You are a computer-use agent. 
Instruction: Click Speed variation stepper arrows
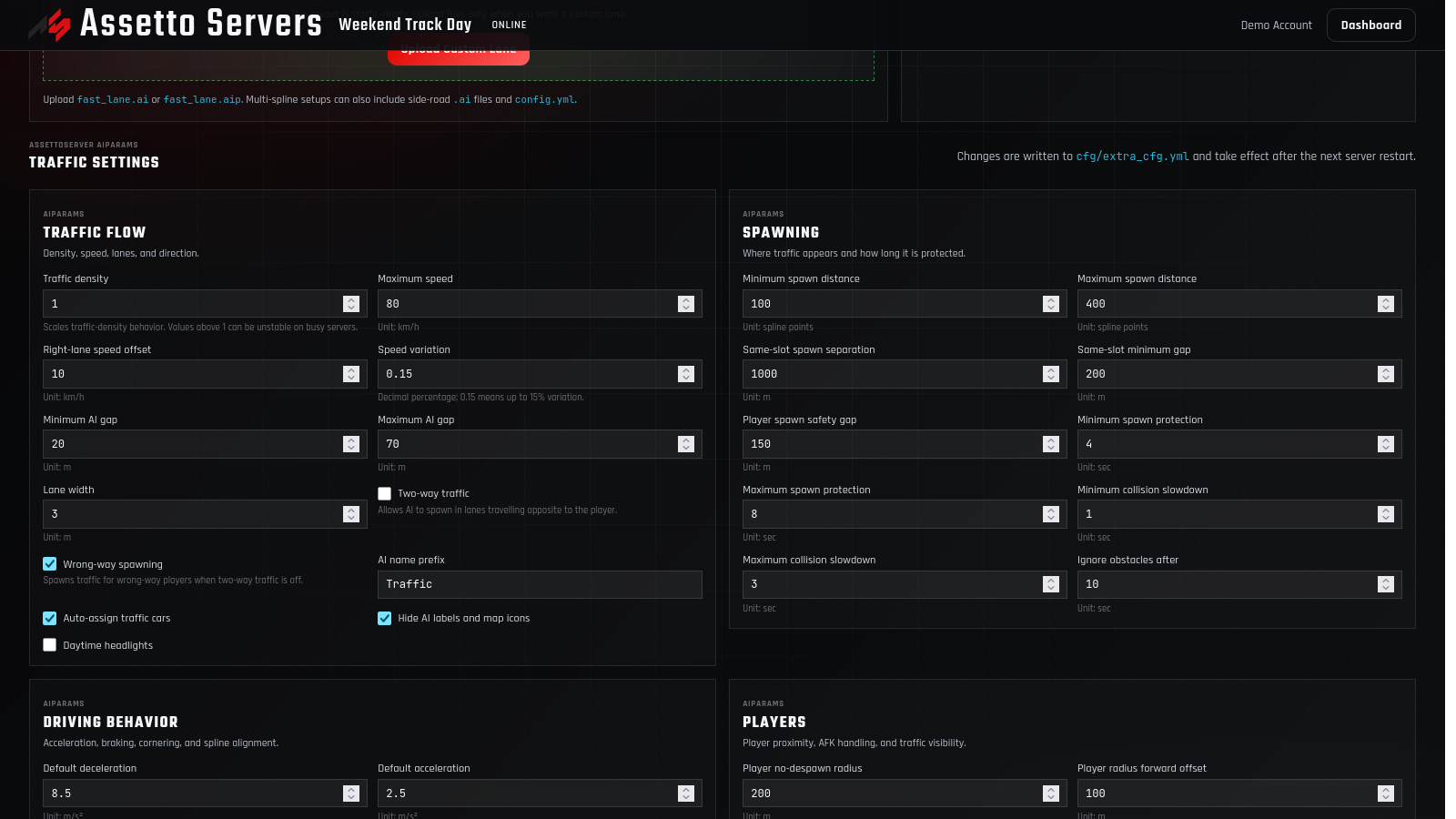[686, 374]
